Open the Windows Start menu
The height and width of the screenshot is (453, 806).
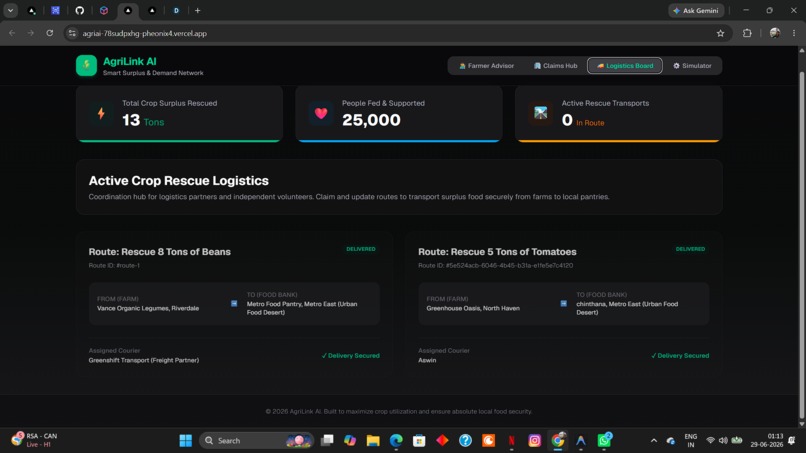[186, 441]
